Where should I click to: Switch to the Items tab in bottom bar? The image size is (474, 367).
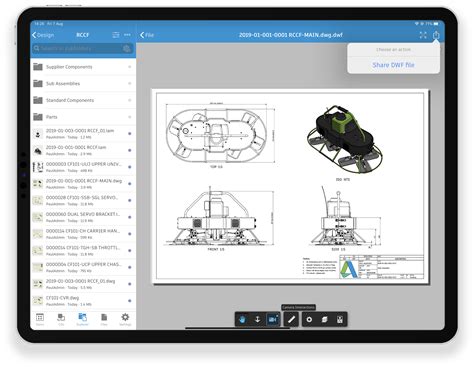point(40,319)
